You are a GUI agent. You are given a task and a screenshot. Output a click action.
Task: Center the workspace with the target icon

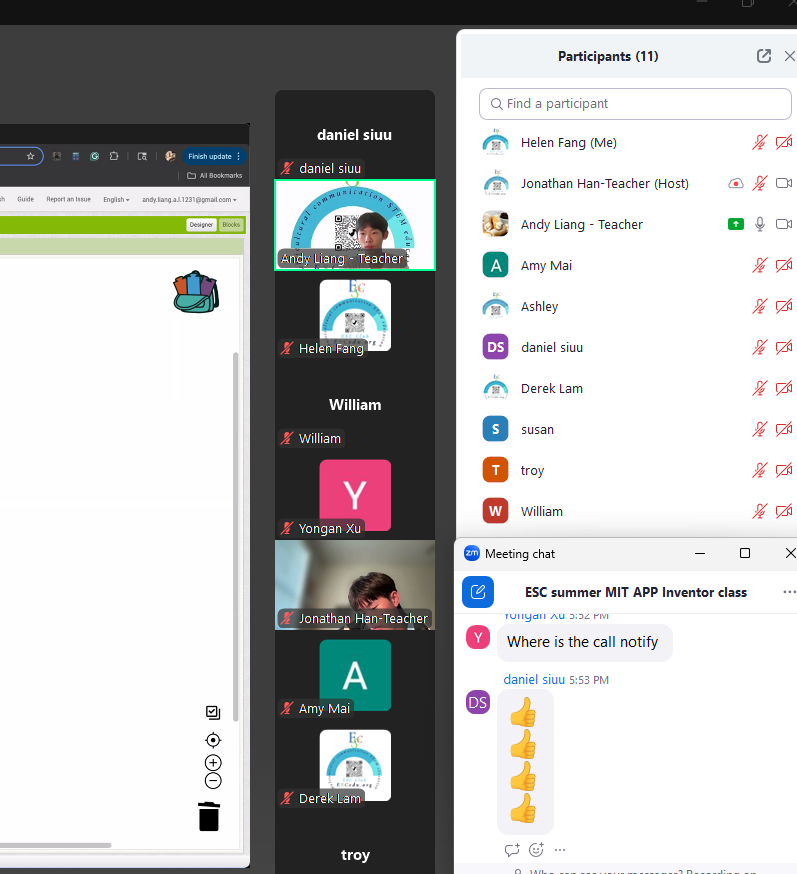213,740
